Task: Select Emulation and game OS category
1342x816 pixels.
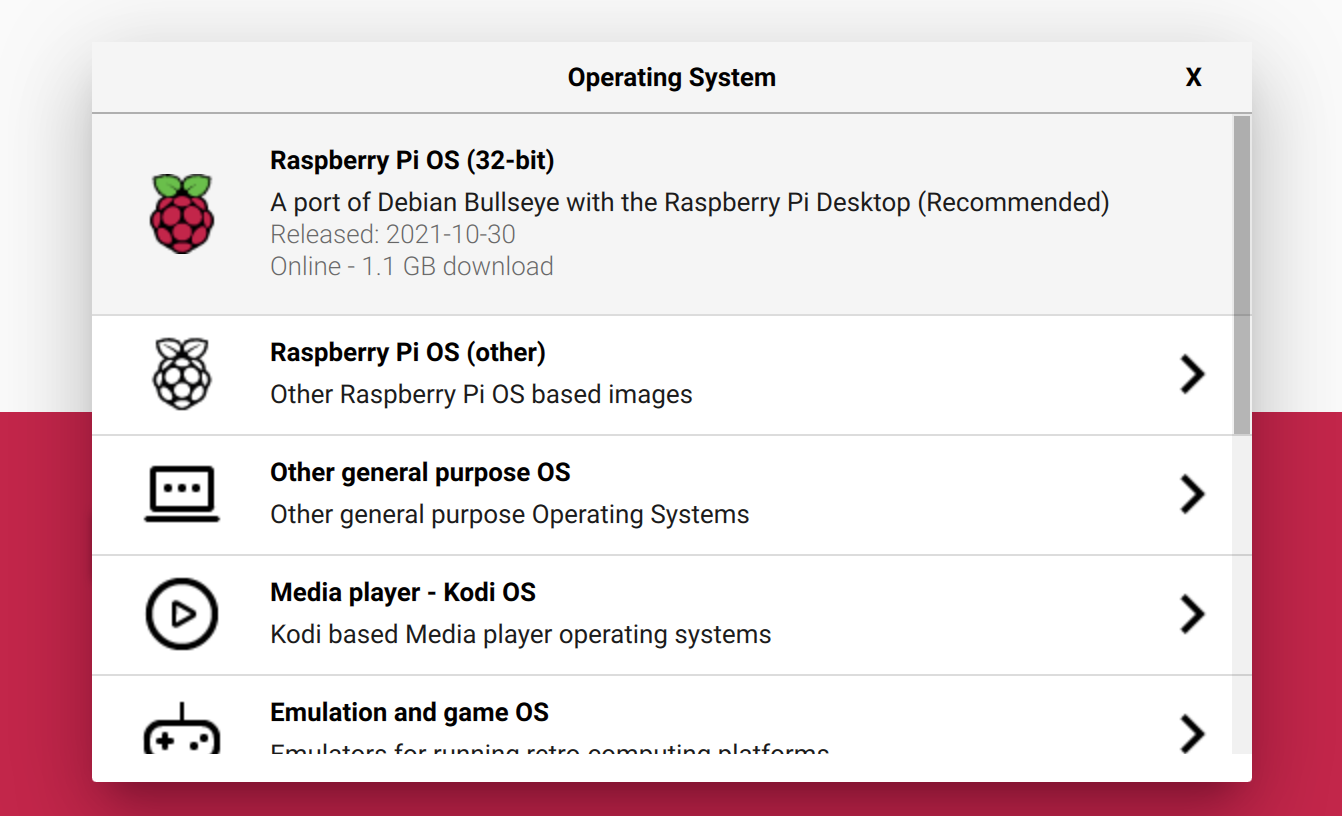Action: (409, 713)
